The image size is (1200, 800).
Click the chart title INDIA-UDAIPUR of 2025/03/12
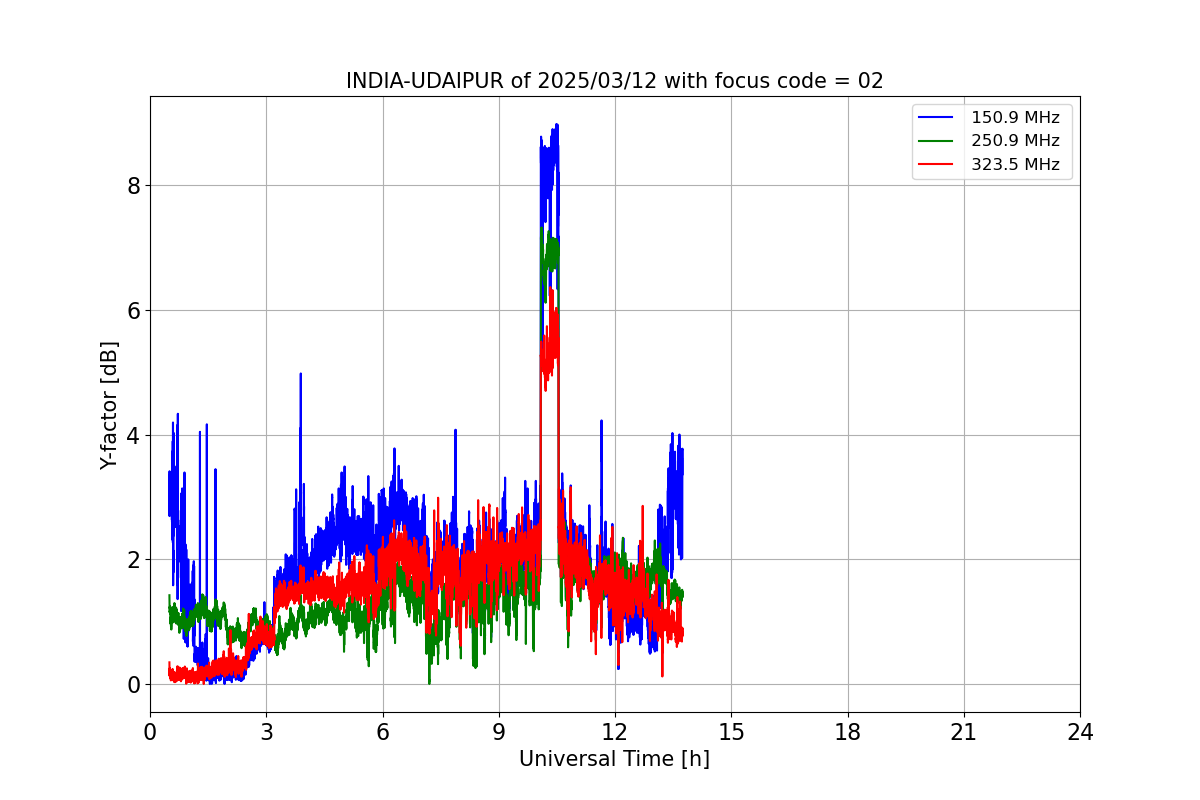(614, 81)
